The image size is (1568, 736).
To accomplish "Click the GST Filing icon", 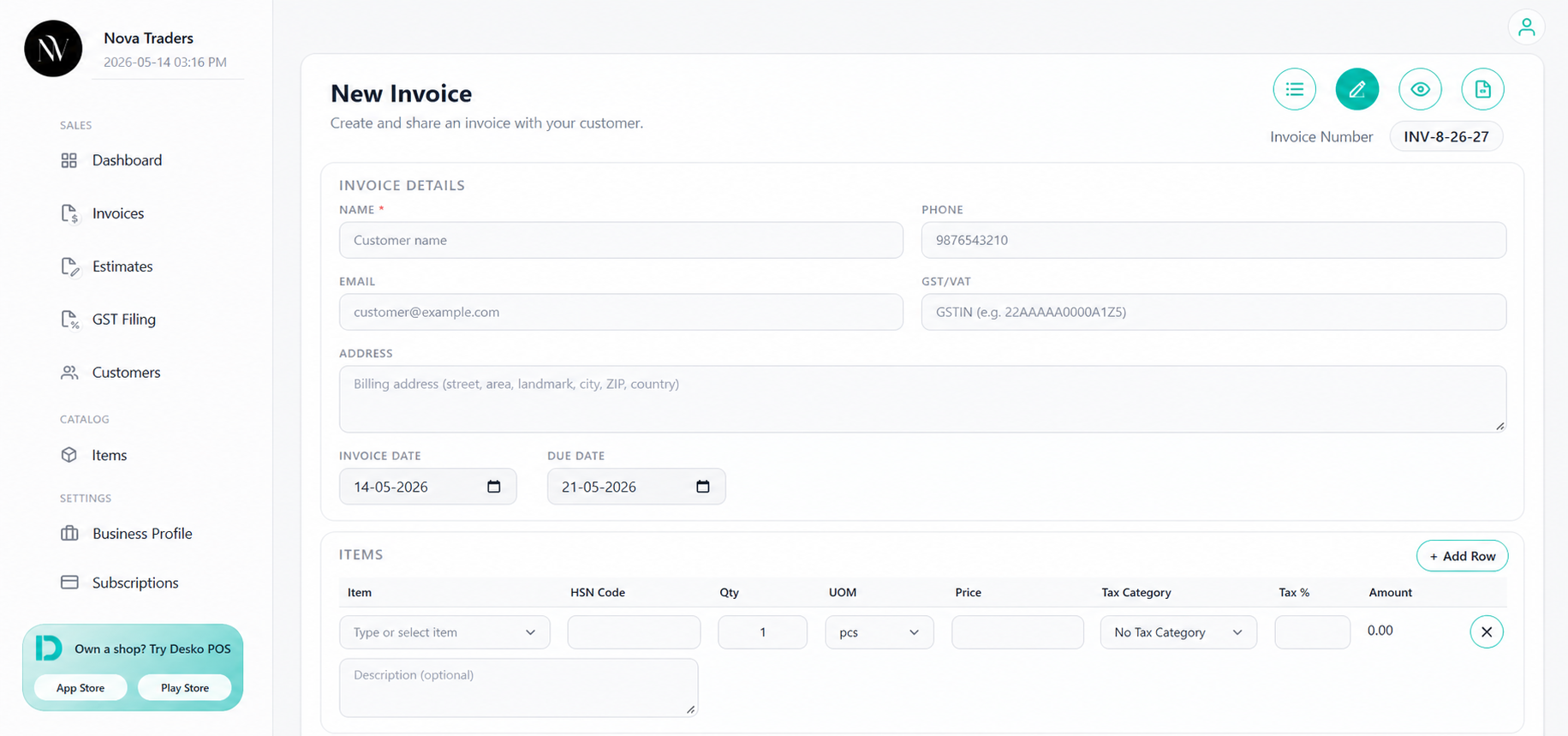I will [69, 320].
